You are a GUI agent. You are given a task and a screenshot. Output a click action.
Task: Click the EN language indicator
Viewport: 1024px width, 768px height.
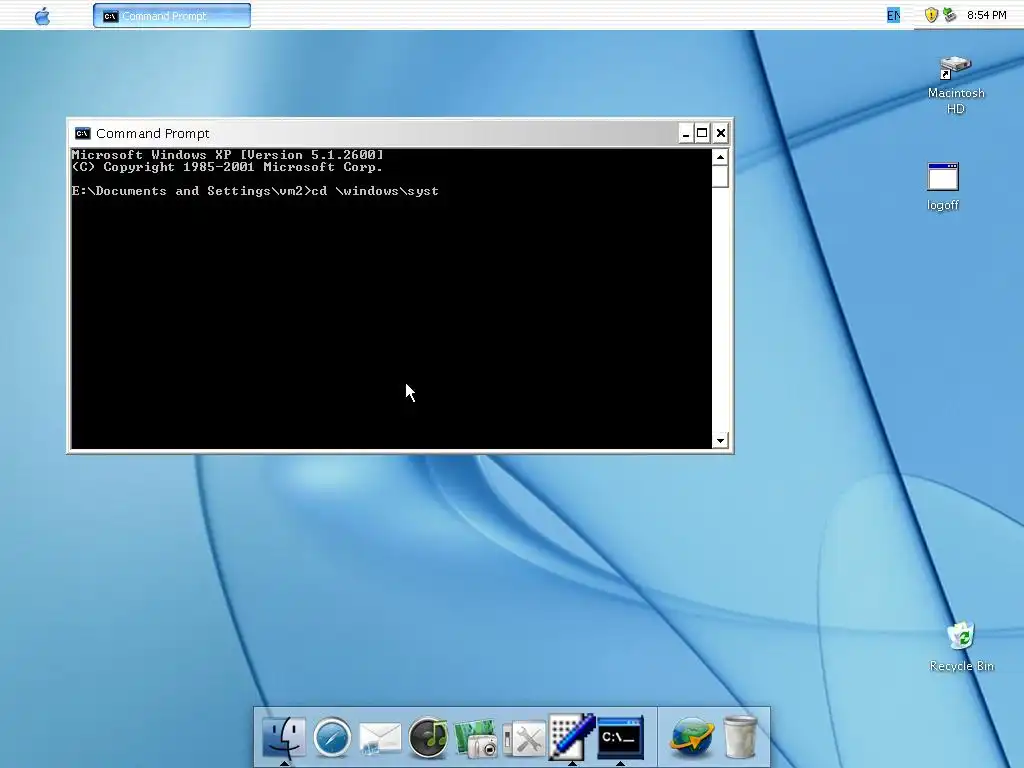pos(893,15)
